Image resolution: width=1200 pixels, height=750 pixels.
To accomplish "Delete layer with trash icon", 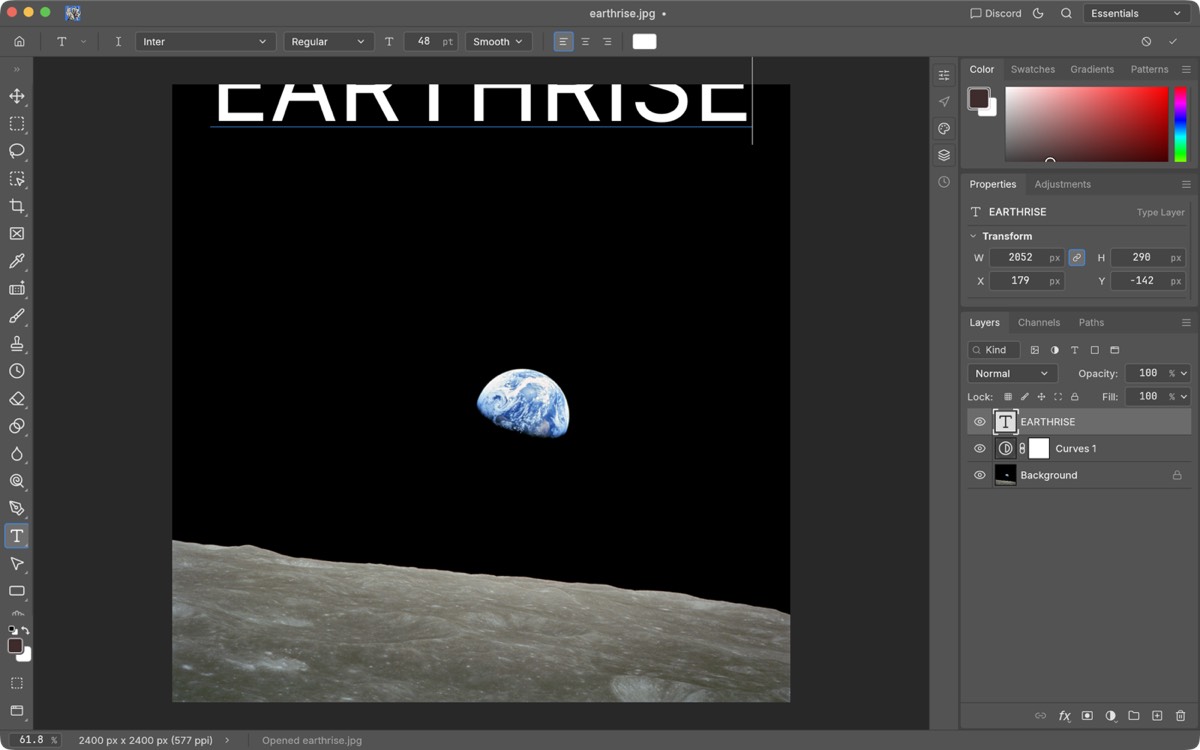I will [x=1180, y=716].
